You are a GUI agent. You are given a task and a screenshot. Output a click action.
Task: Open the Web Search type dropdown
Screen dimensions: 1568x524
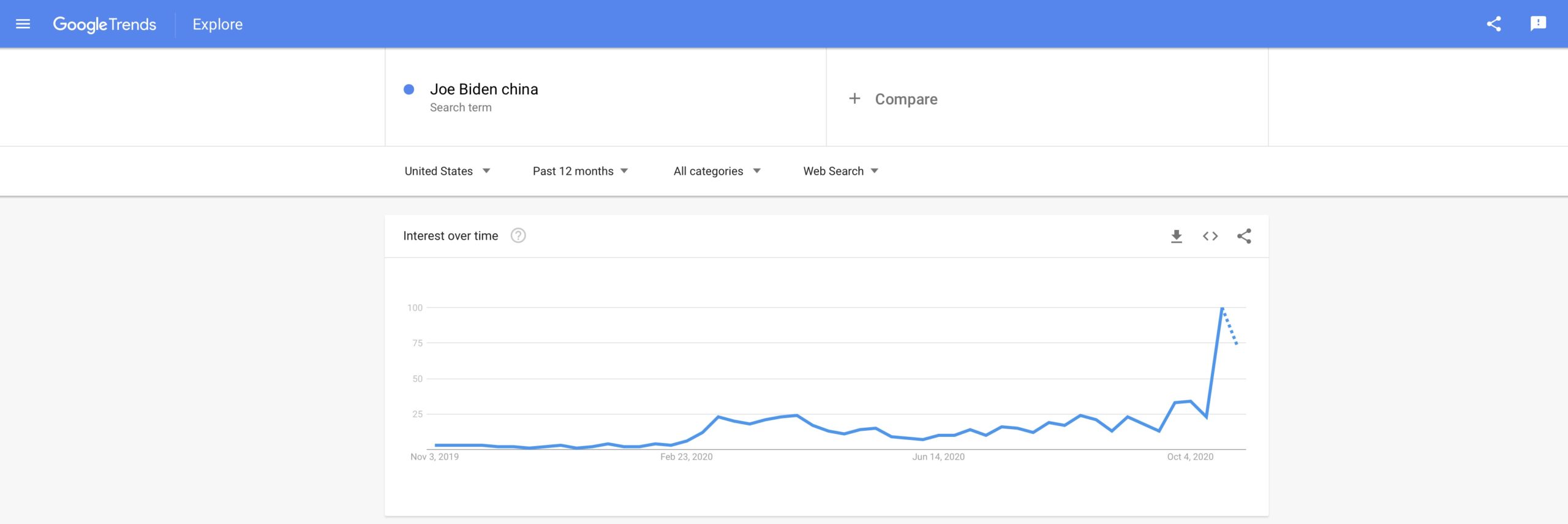[x=840, y=171]
